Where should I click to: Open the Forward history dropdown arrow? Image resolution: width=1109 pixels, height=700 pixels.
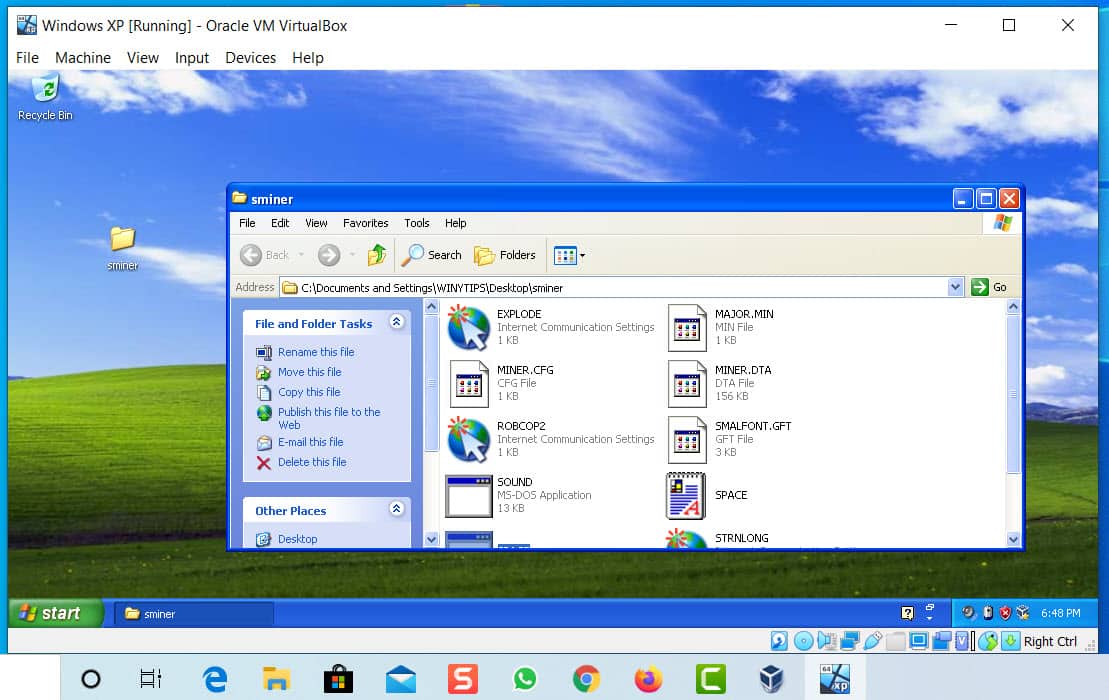click(x=352, y=255)
